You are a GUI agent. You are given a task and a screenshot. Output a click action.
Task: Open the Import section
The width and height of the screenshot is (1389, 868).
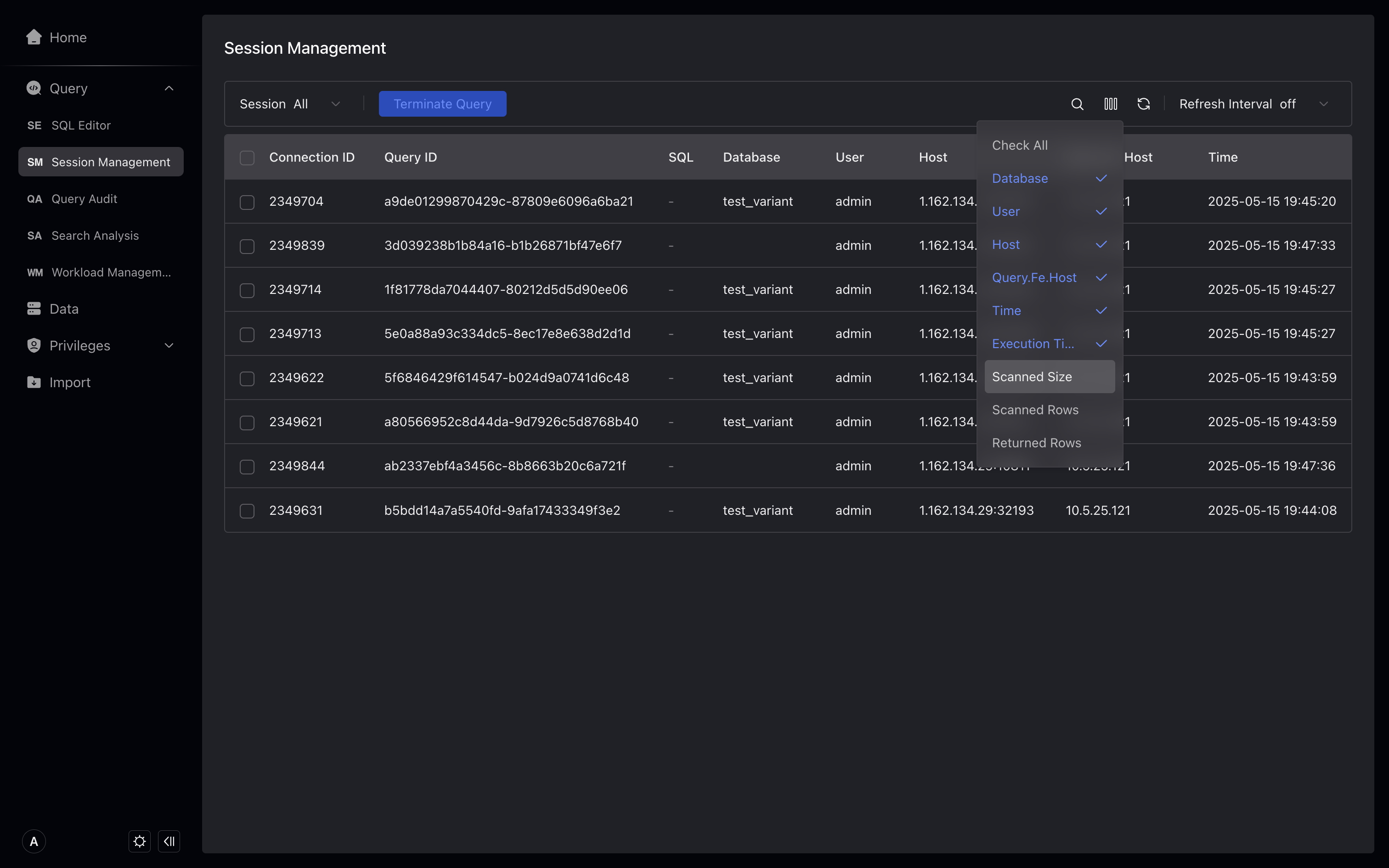(58, 382)
